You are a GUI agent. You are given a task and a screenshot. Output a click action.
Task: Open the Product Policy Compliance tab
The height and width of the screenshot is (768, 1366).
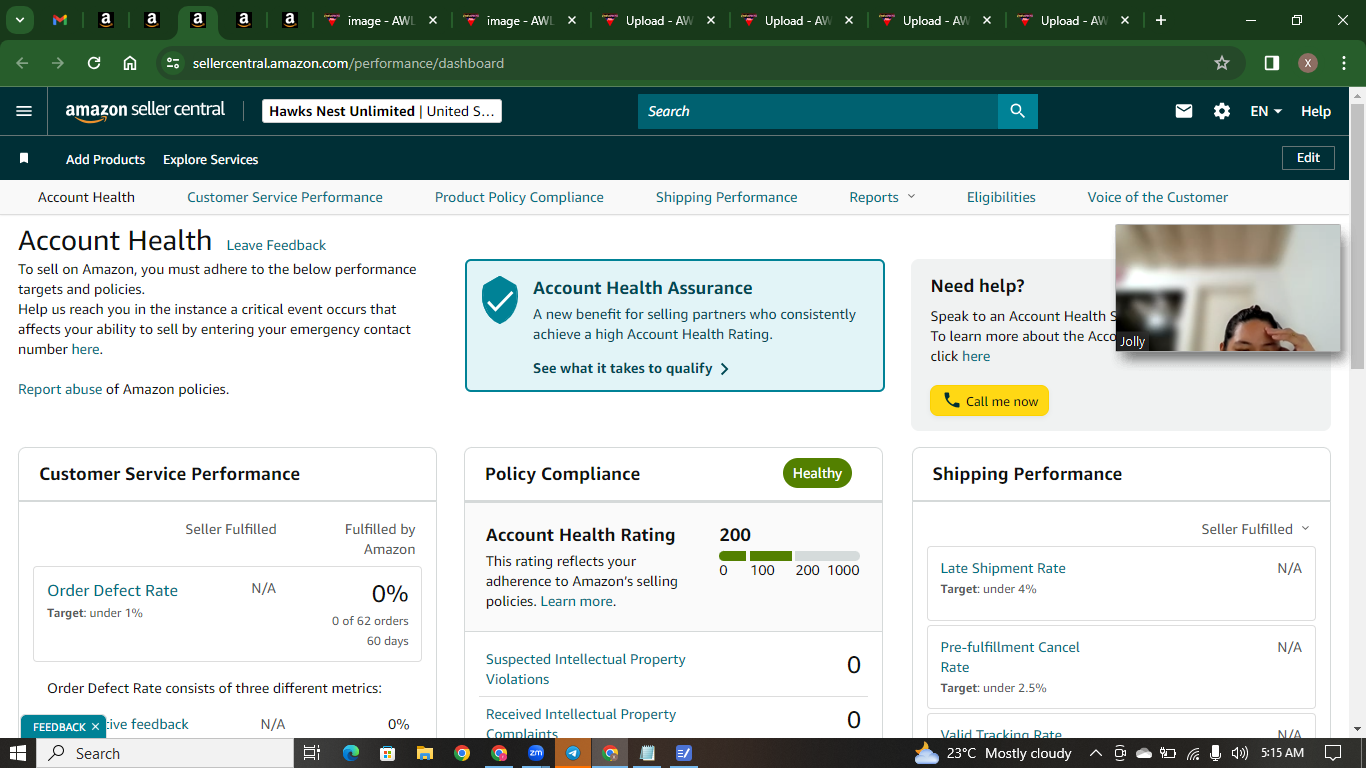pyautogui.click(x=519, y=197)
